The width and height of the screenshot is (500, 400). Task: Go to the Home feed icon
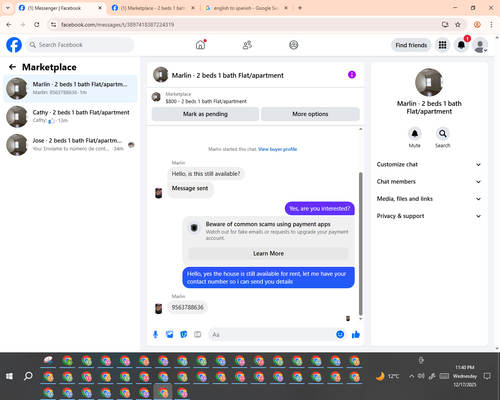200,45
